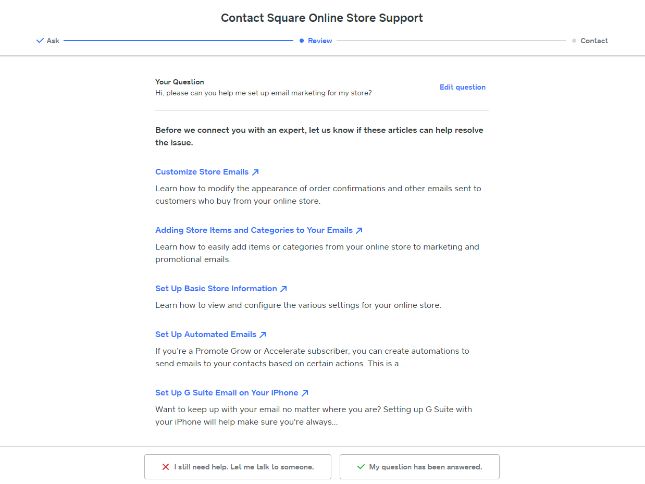
Task: Click description 'Want to keep up with your email'
Action: coord(314,415)
